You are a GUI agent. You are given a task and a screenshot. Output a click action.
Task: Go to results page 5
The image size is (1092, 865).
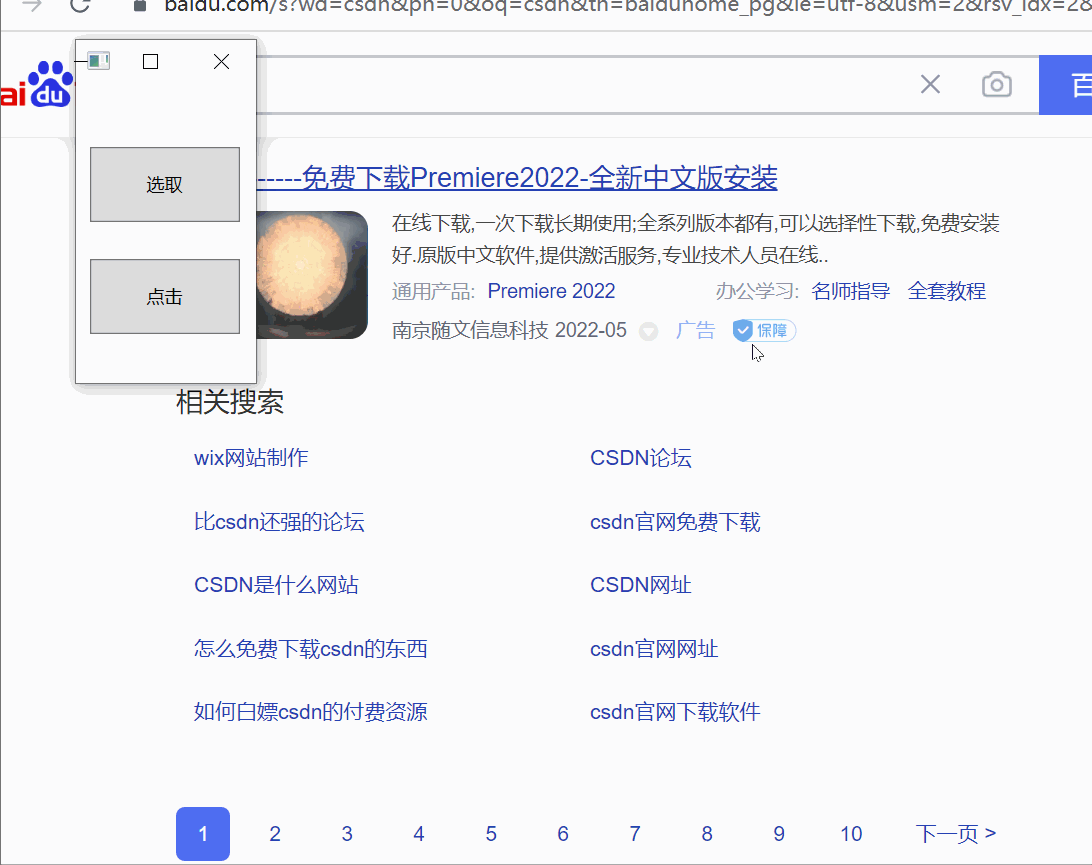(x=491, y=834)
